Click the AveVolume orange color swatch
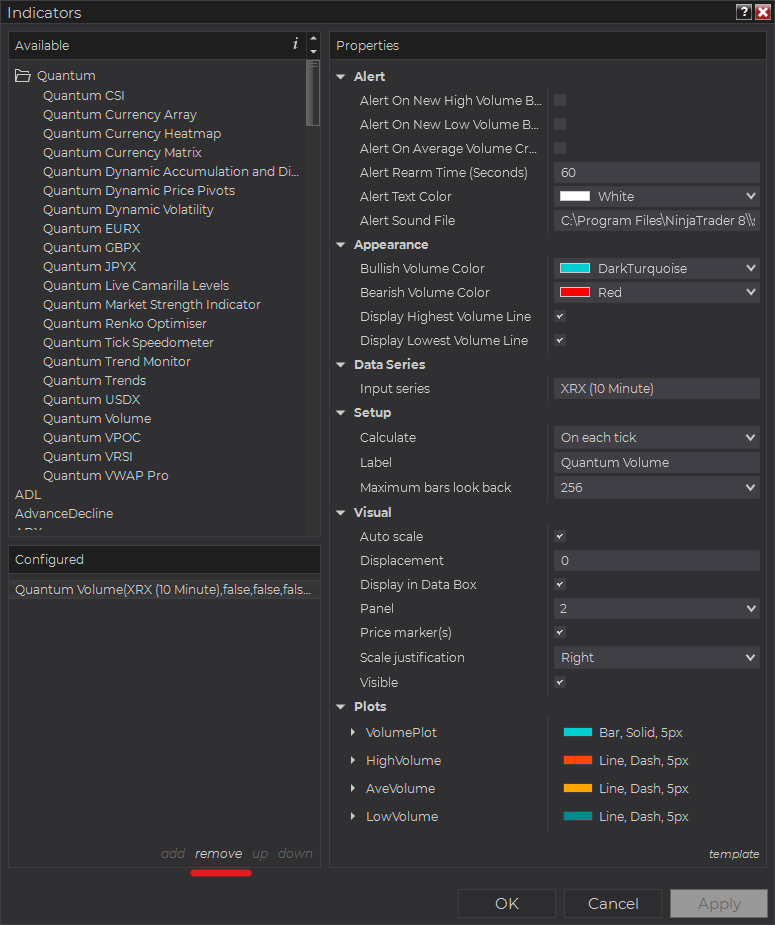 577,788
